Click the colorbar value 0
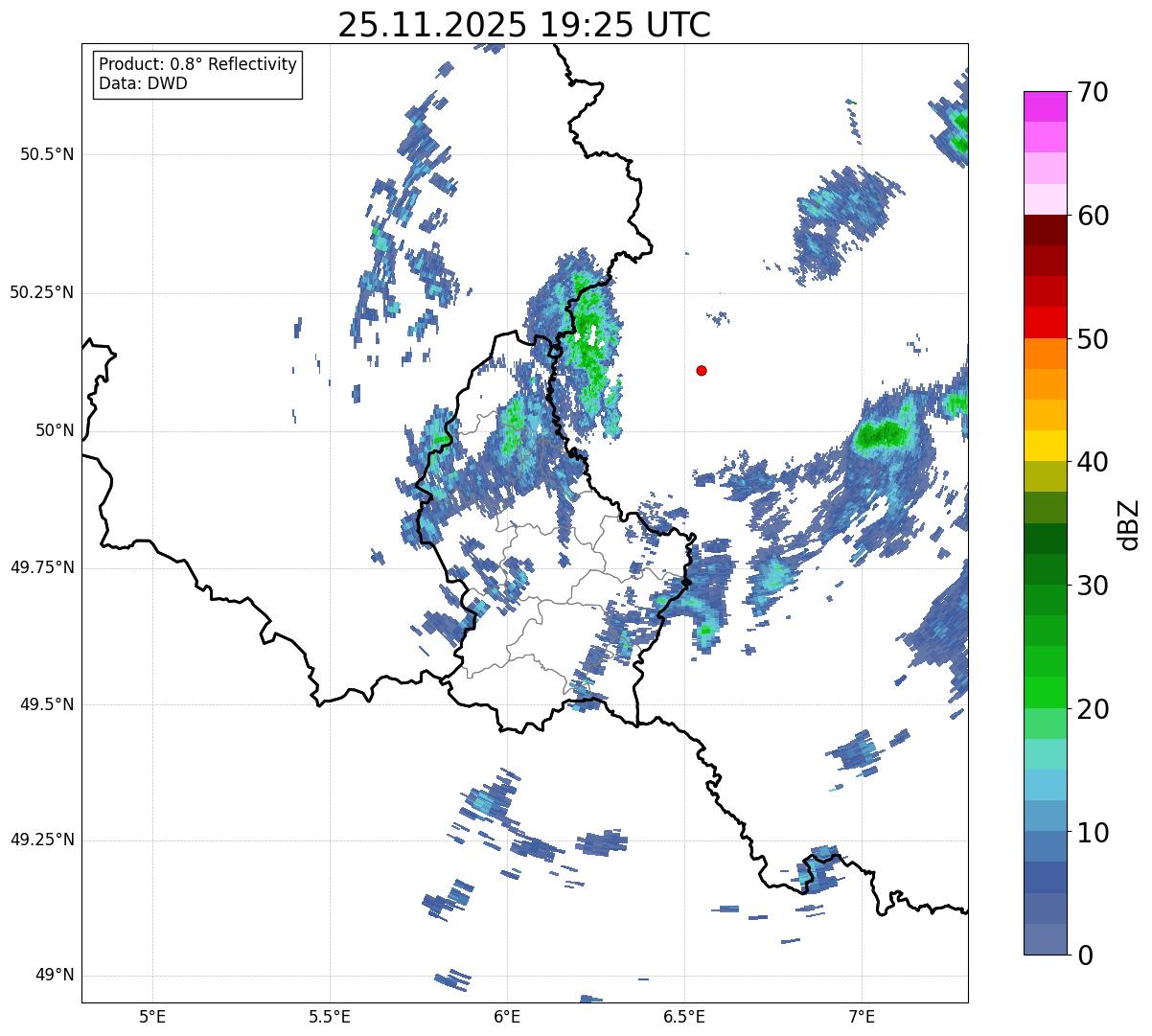1152x1036 pixels. click(x=1085, y=955)
